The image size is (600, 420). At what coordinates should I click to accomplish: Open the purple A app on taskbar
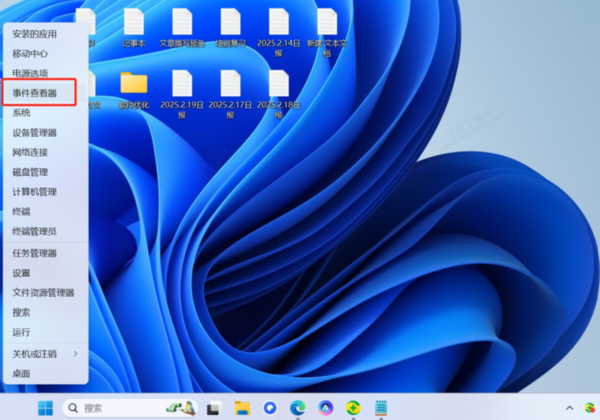click(x=326, y=408)
